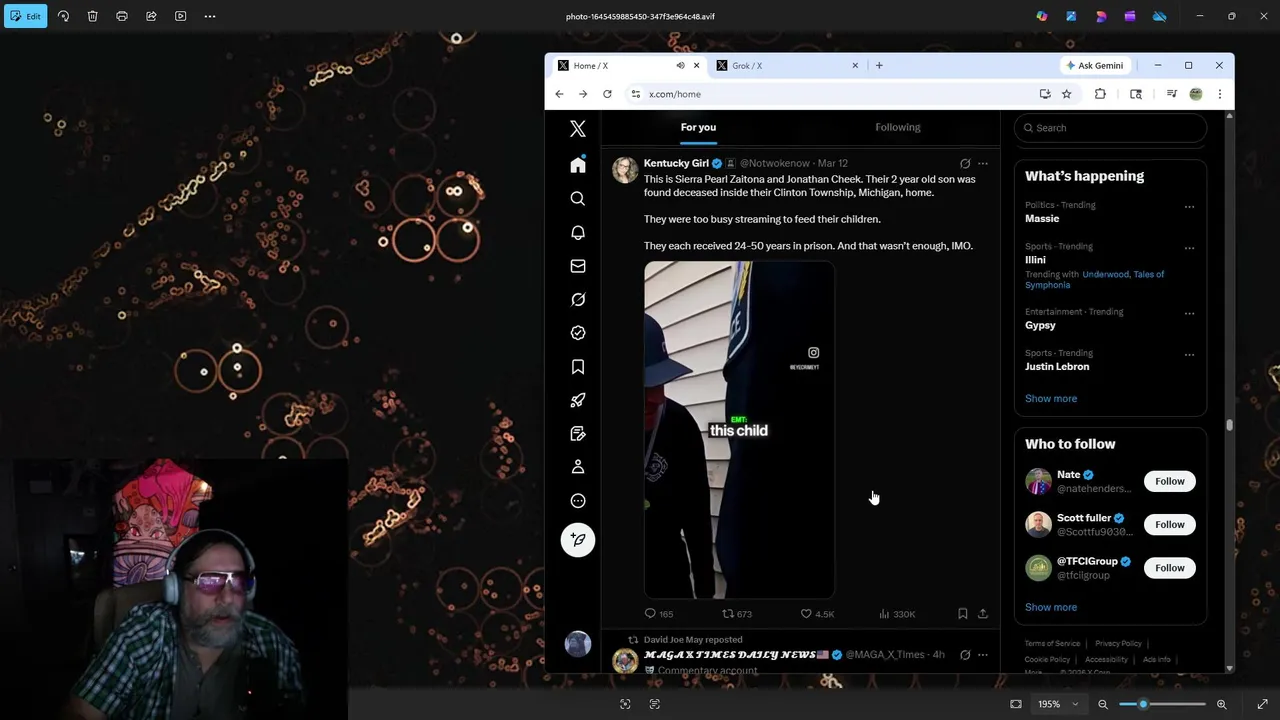Screen dimensions: 1280x720
Task: Open the browser extensions menu
Action: [x=1100, y=94]
